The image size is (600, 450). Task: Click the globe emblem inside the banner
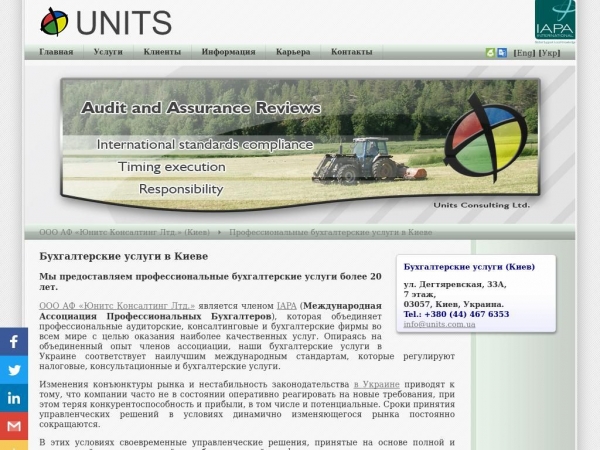click(485, 137)
